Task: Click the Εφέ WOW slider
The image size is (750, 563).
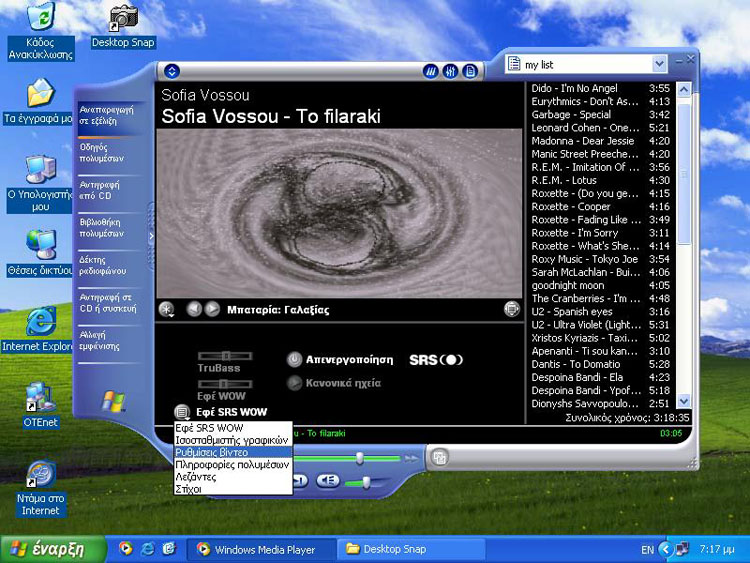Action: tap(225, 384)
